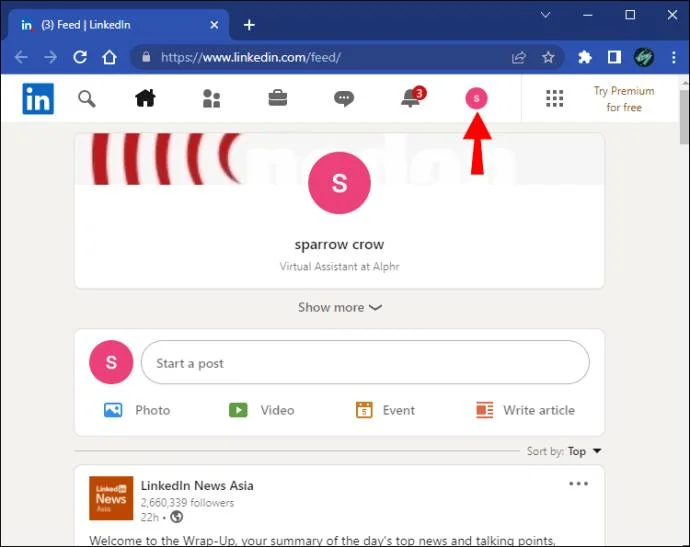
Task: Click the LinkedIn logo
Action: (38, 99)
